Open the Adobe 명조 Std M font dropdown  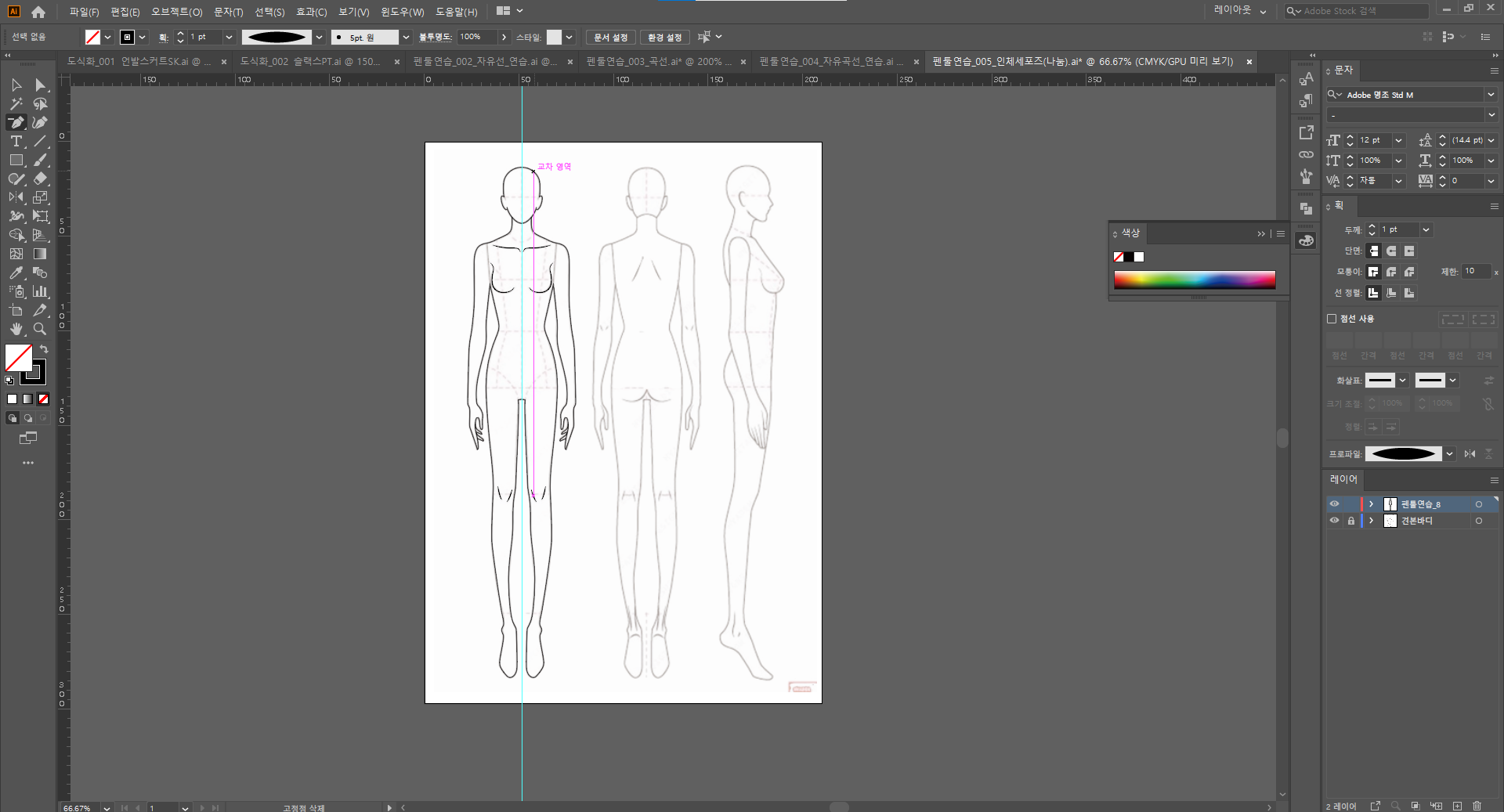point(1490,95)
